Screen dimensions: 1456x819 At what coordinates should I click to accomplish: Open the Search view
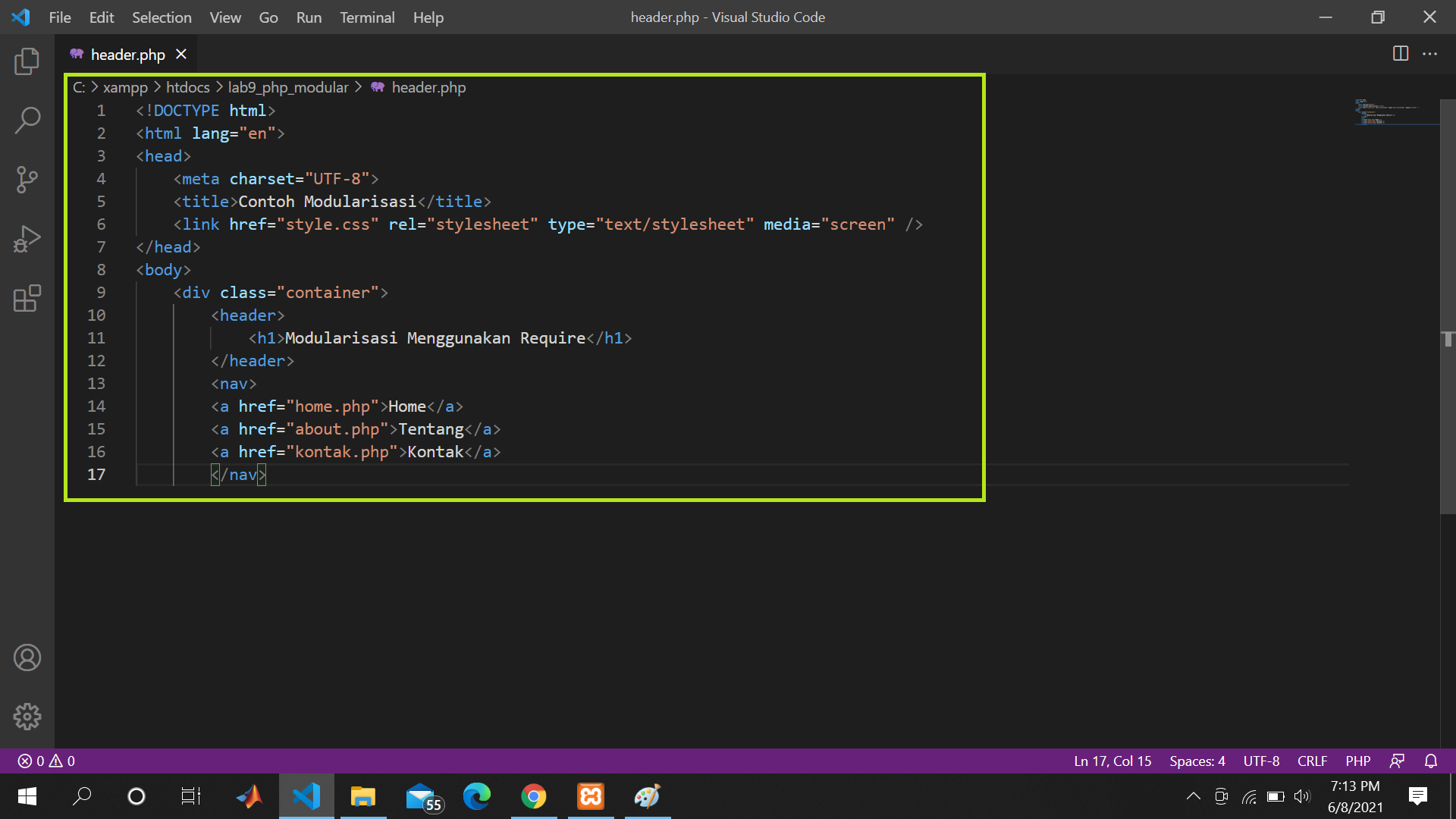[x=27, y=120]
